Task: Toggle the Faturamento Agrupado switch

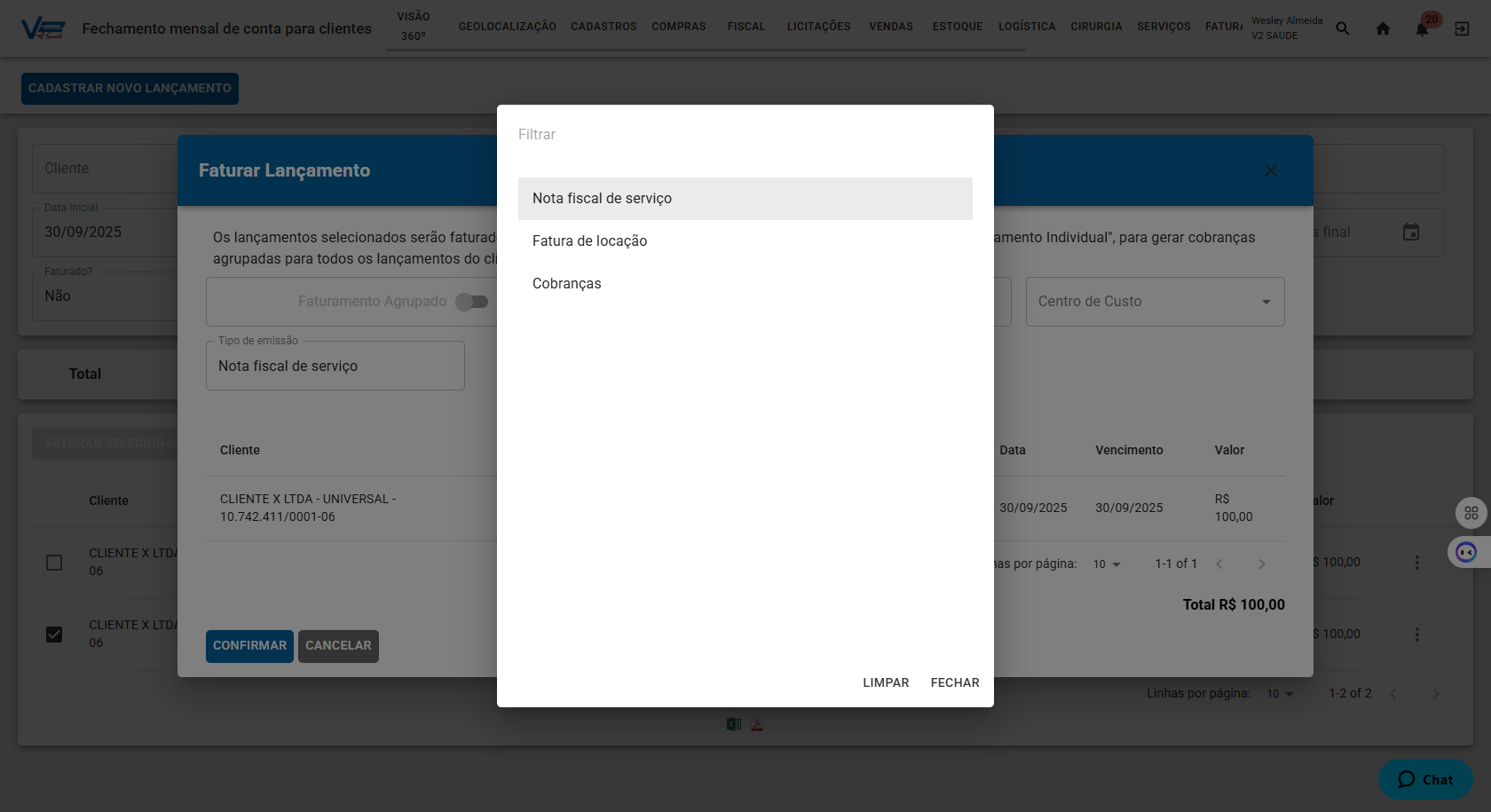Action: [x=472, y=302]
